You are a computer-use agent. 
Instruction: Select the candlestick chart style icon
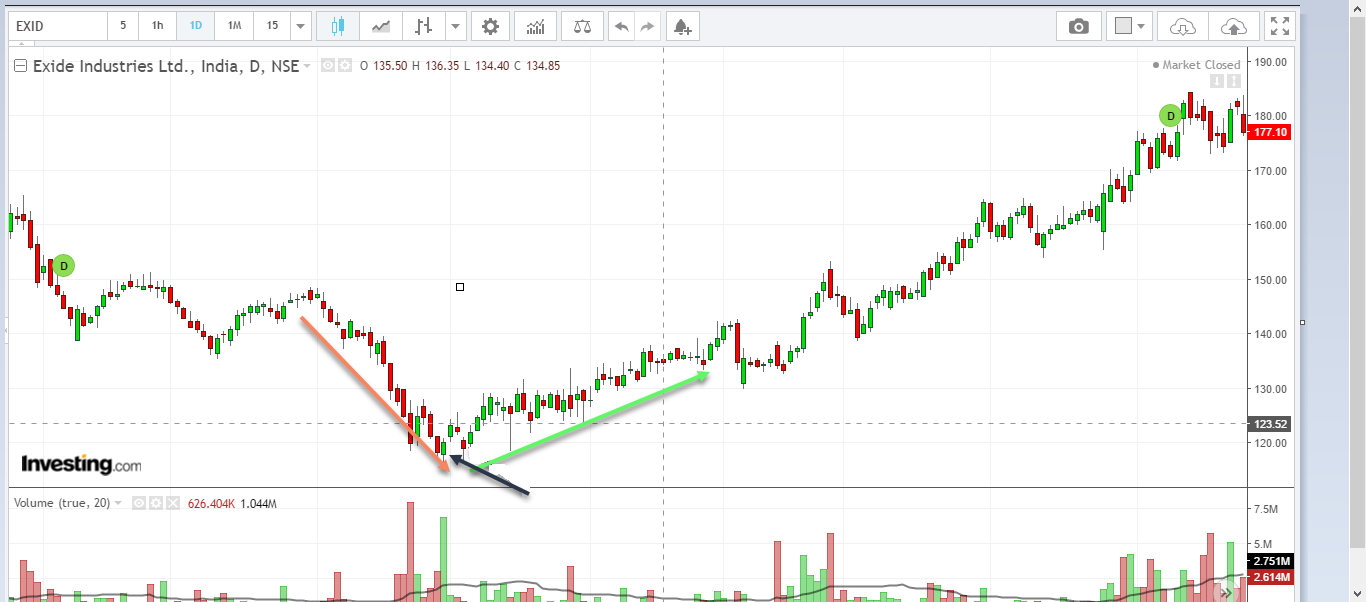[337, 25]
